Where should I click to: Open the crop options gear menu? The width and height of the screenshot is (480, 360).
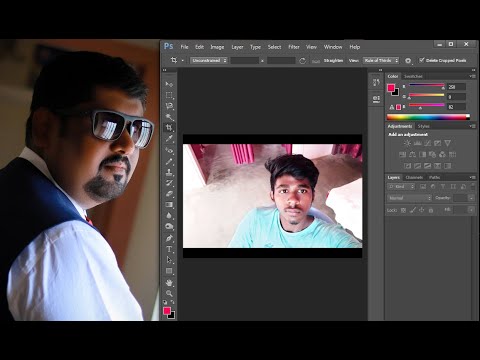[408, 60]
